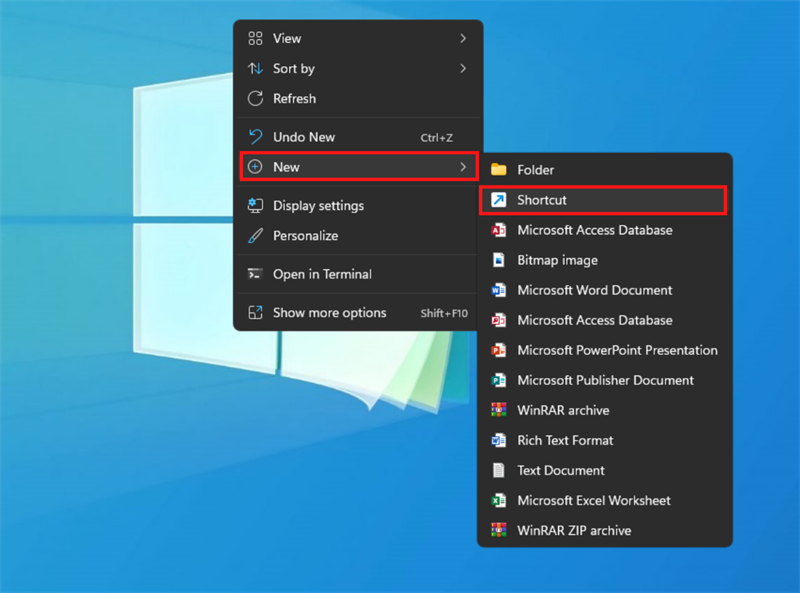The width and height of the screenshot is (800, 593).
Task: Click the Microsoft Word Document icon
Action: point(498,290)
